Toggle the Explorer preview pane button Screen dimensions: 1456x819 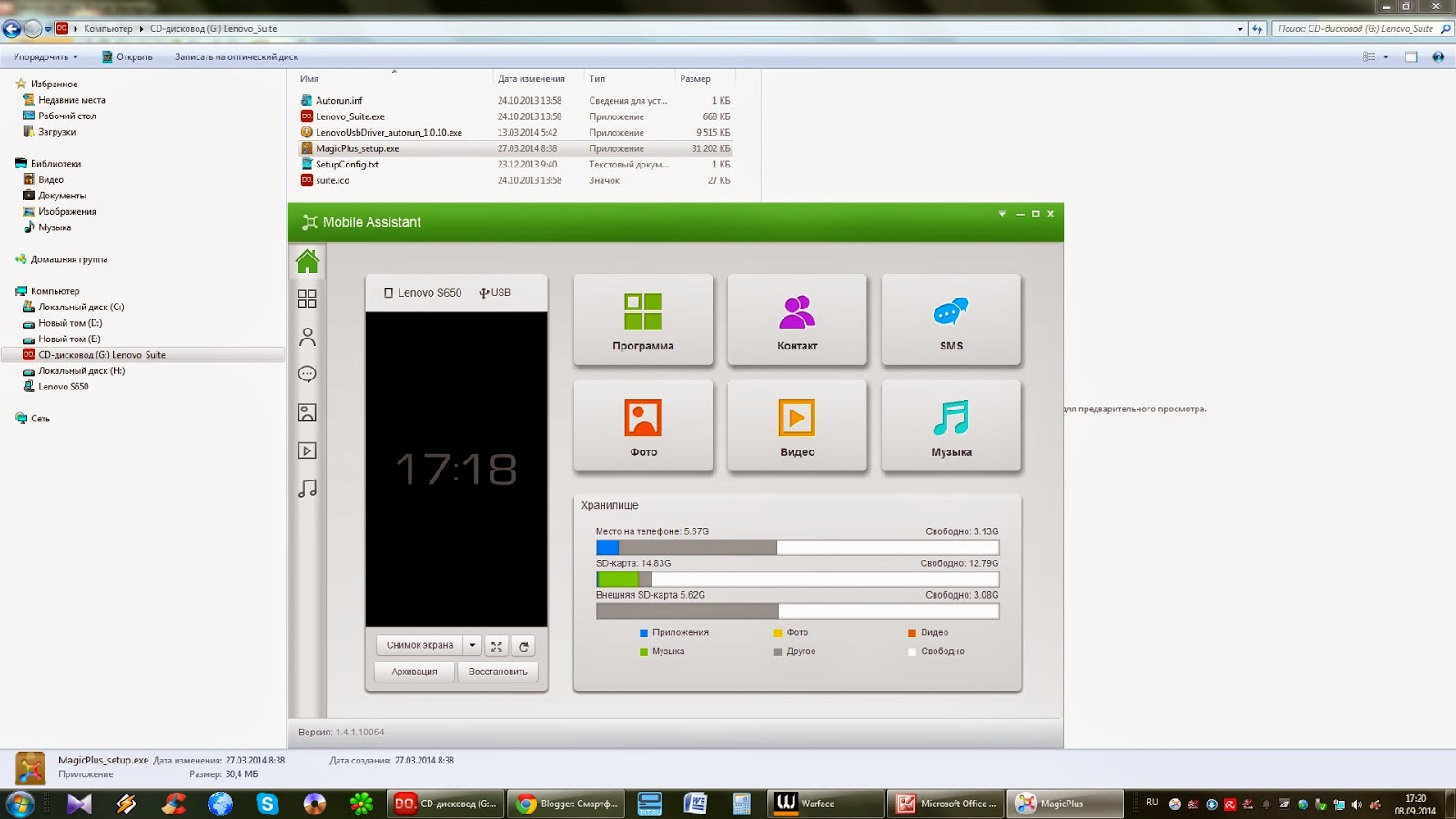[x=1410, y=56]
